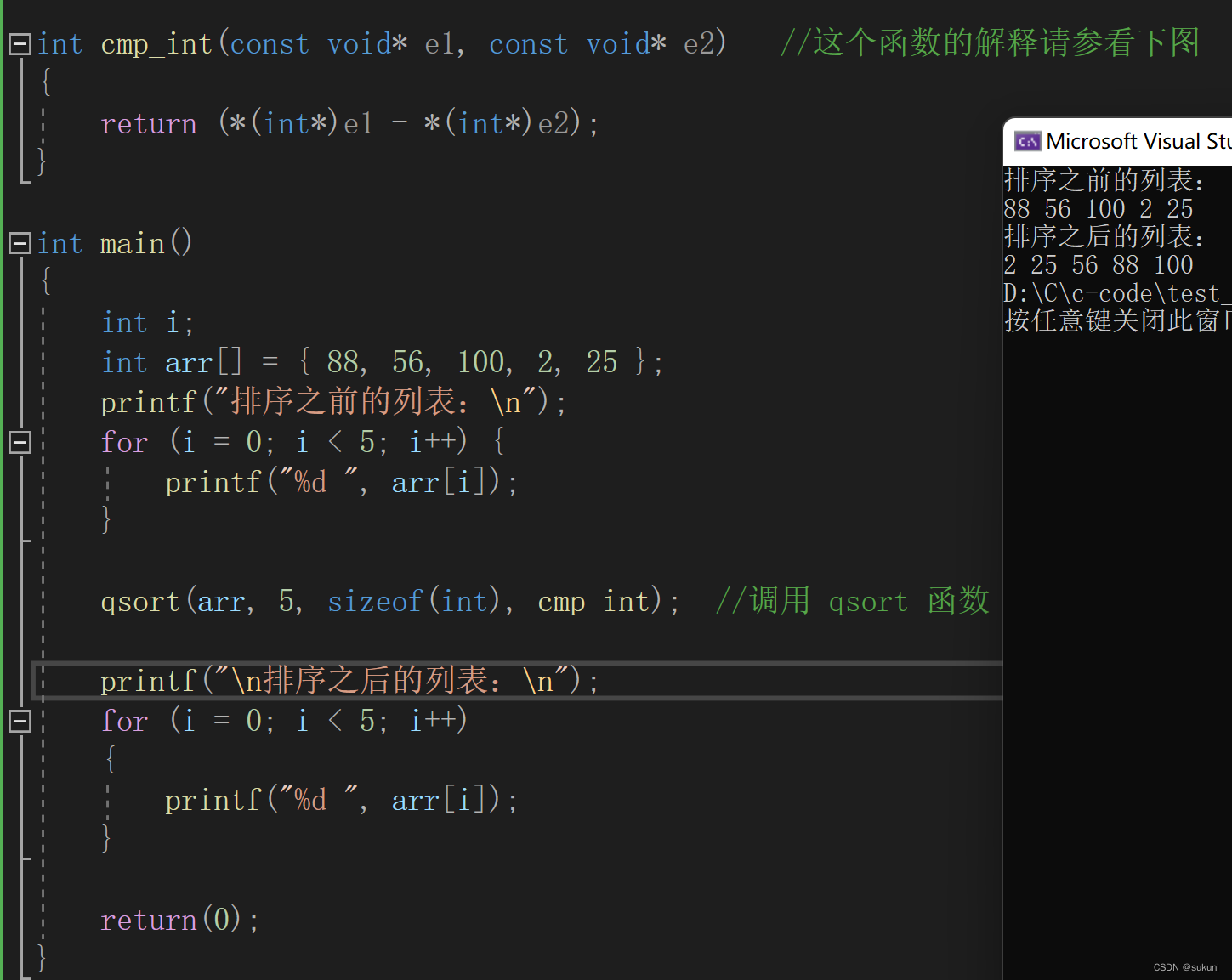Click the CSDN @sukuni watermark link
Image resolution: width=1232 pixels, height=980 pixels.
coord(1186,966)
